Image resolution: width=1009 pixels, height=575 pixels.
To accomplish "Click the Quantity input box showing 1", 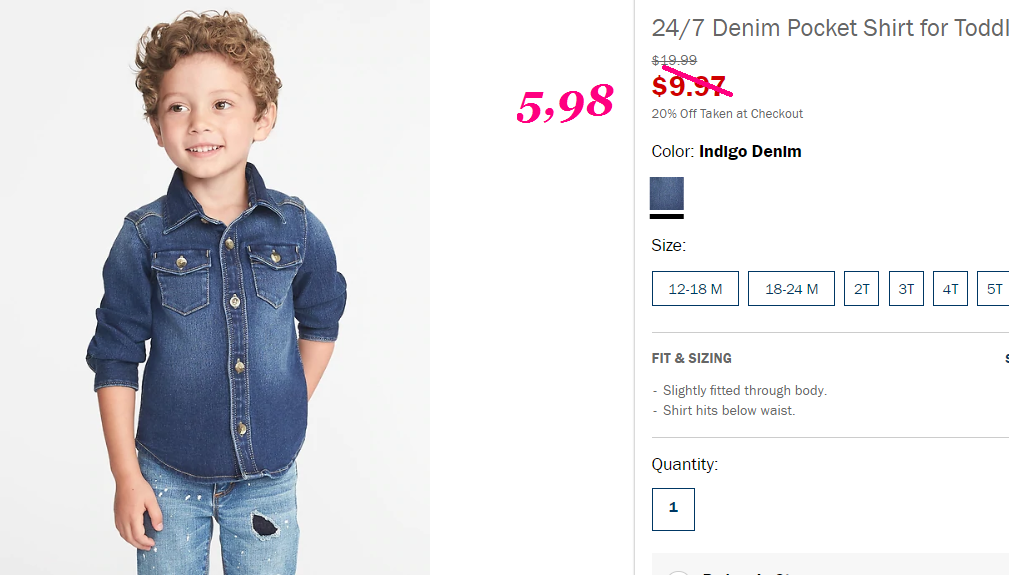I will click(x=673, y=509).
